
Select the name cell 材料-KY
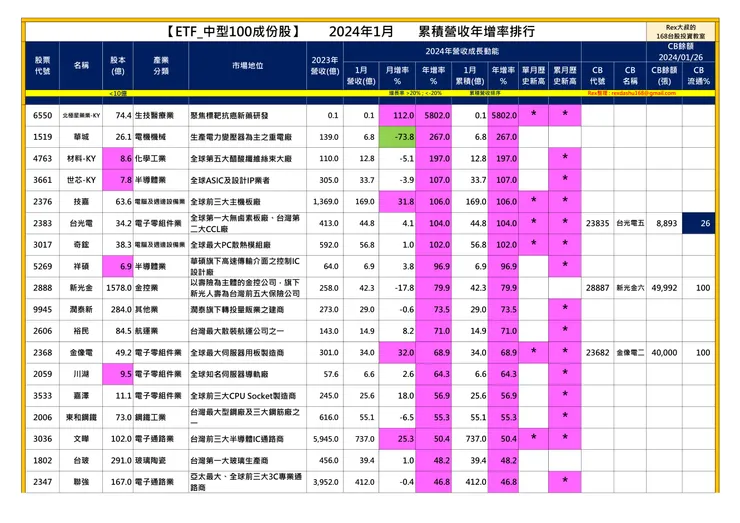[81, 159]
